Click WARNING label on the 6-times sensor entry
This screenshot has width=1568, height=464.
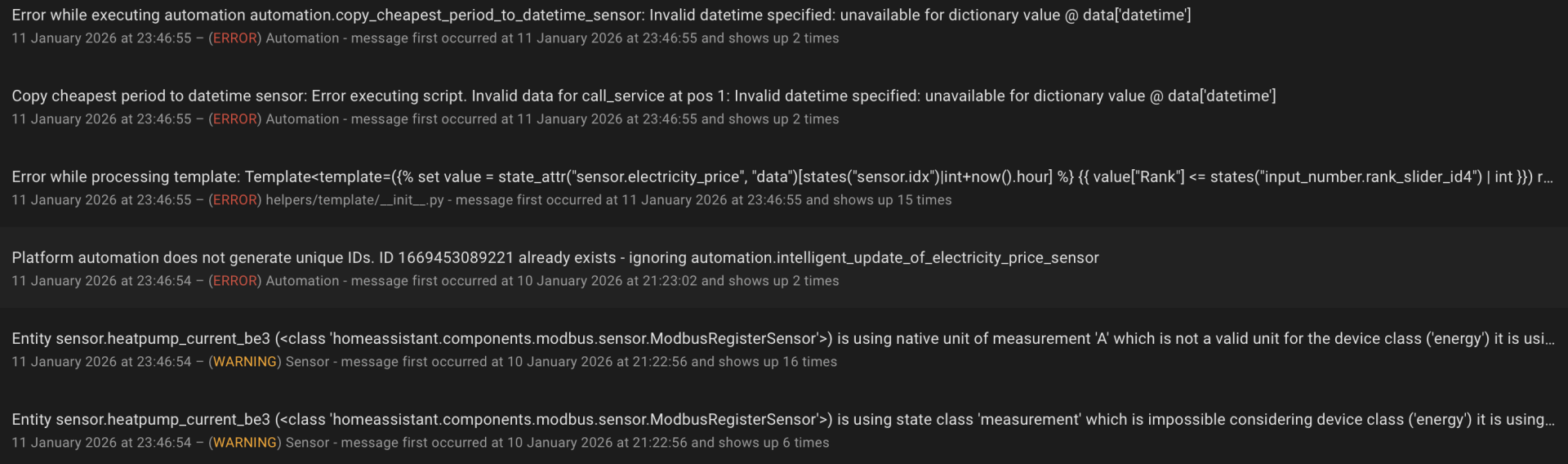point(245,443)
